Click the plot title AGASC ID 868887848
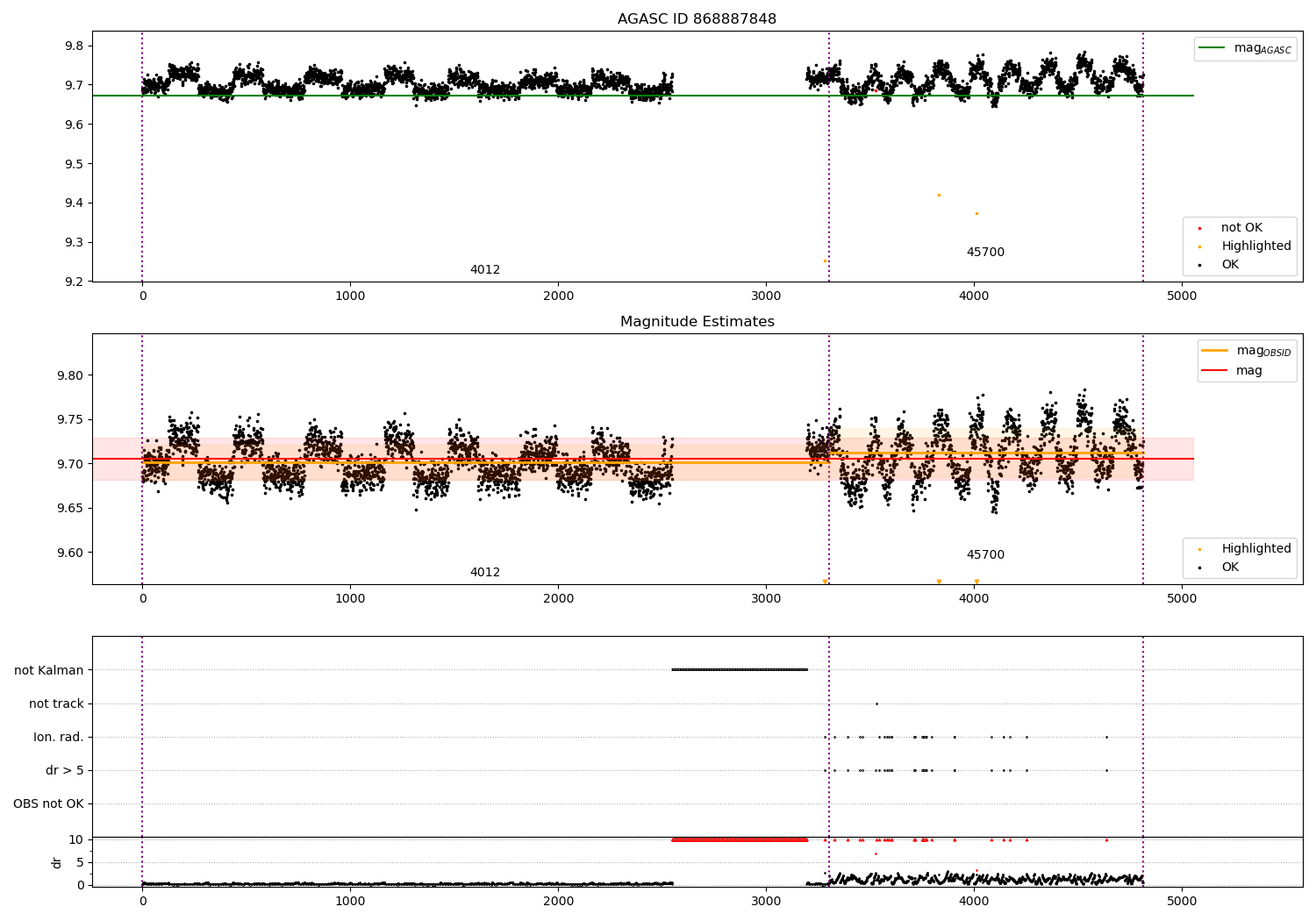 click(697, 19)
